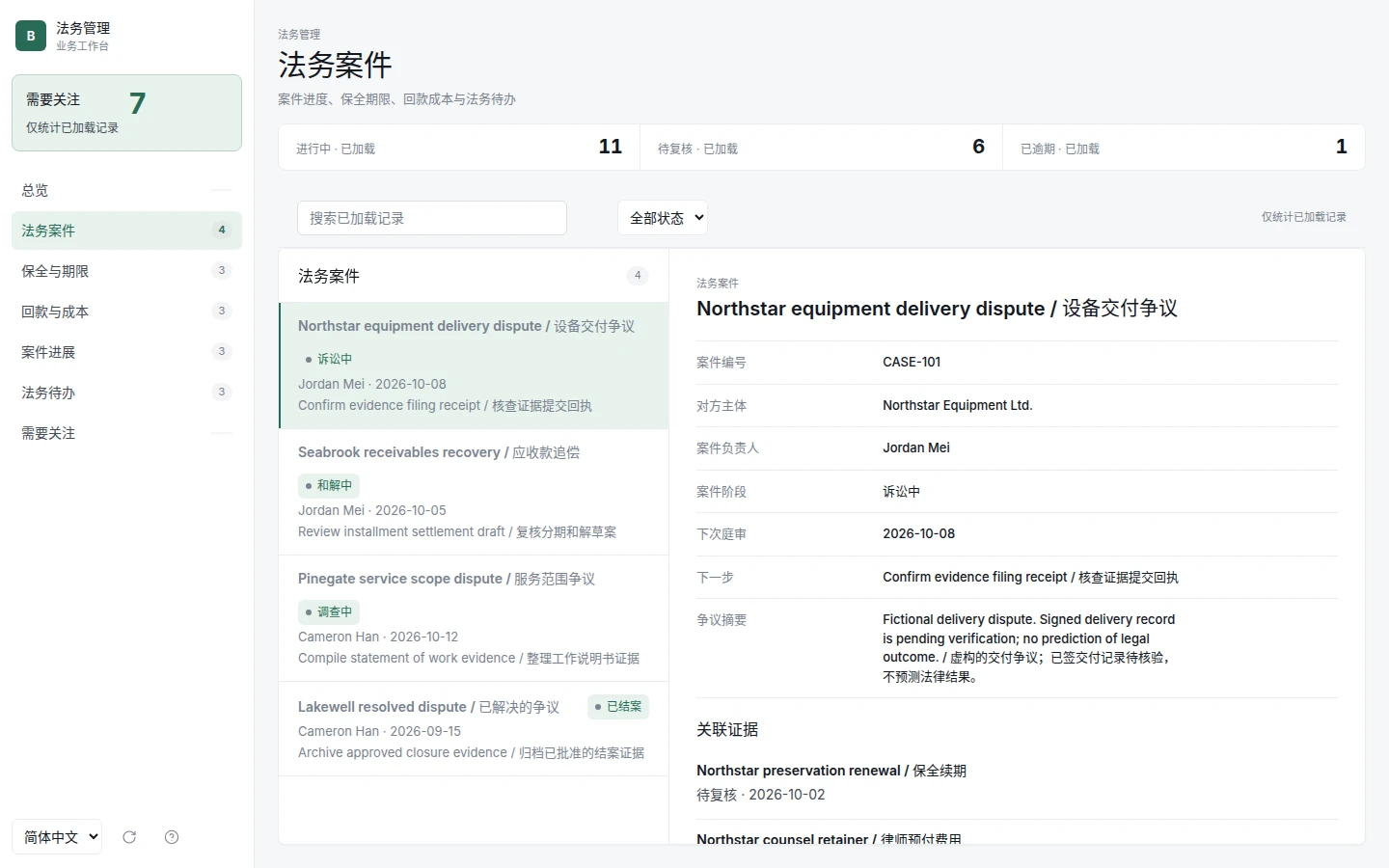Switch to 案件进展 section

point(126,352)
